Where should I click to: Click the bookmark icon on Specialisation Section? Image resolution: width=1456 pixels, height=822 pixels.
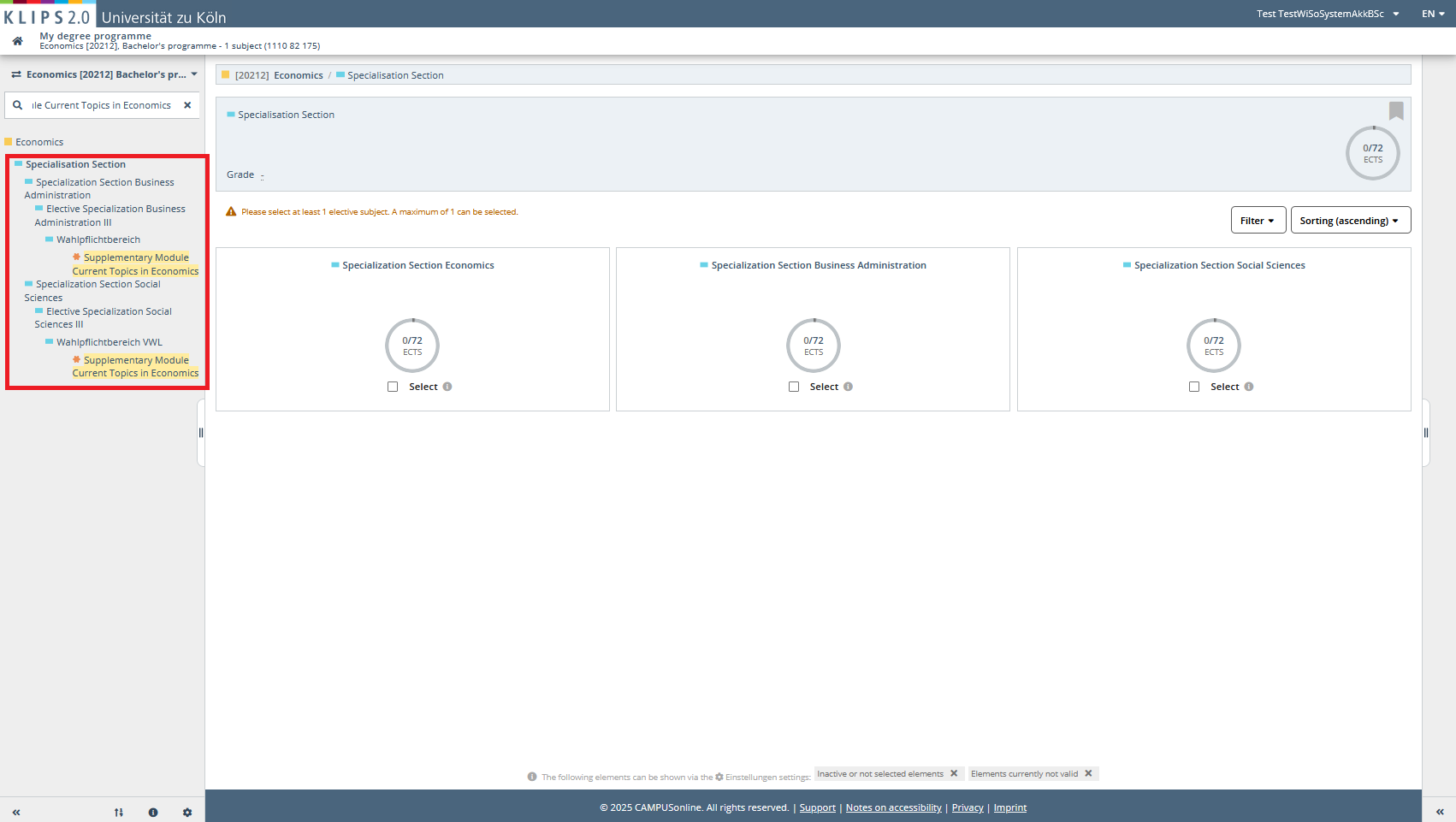(x=1396, y=110)
